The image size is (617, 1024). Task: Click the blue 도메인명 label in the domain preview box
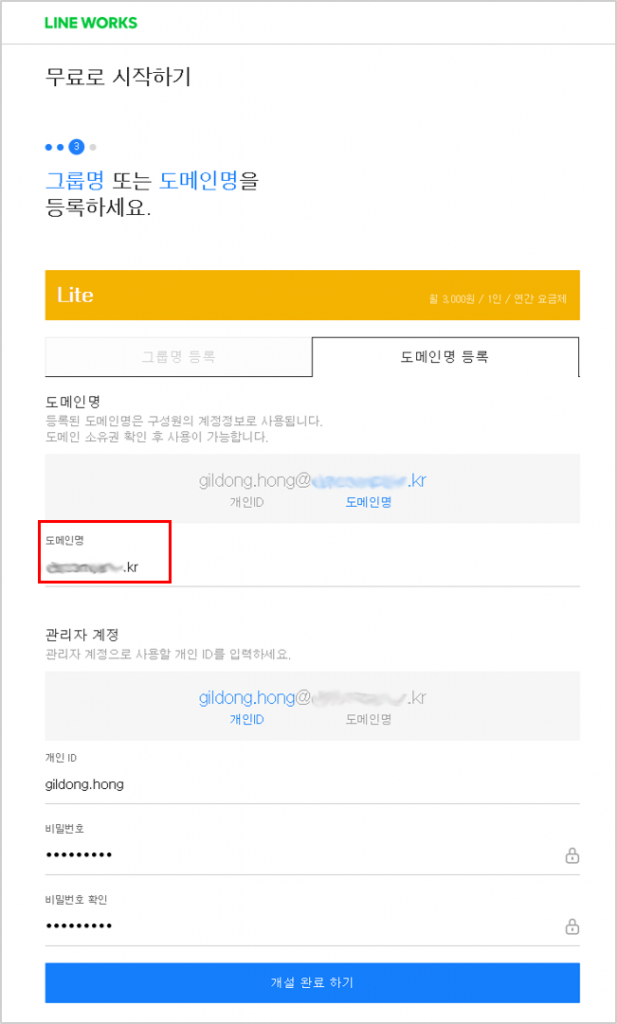point(368,502)
